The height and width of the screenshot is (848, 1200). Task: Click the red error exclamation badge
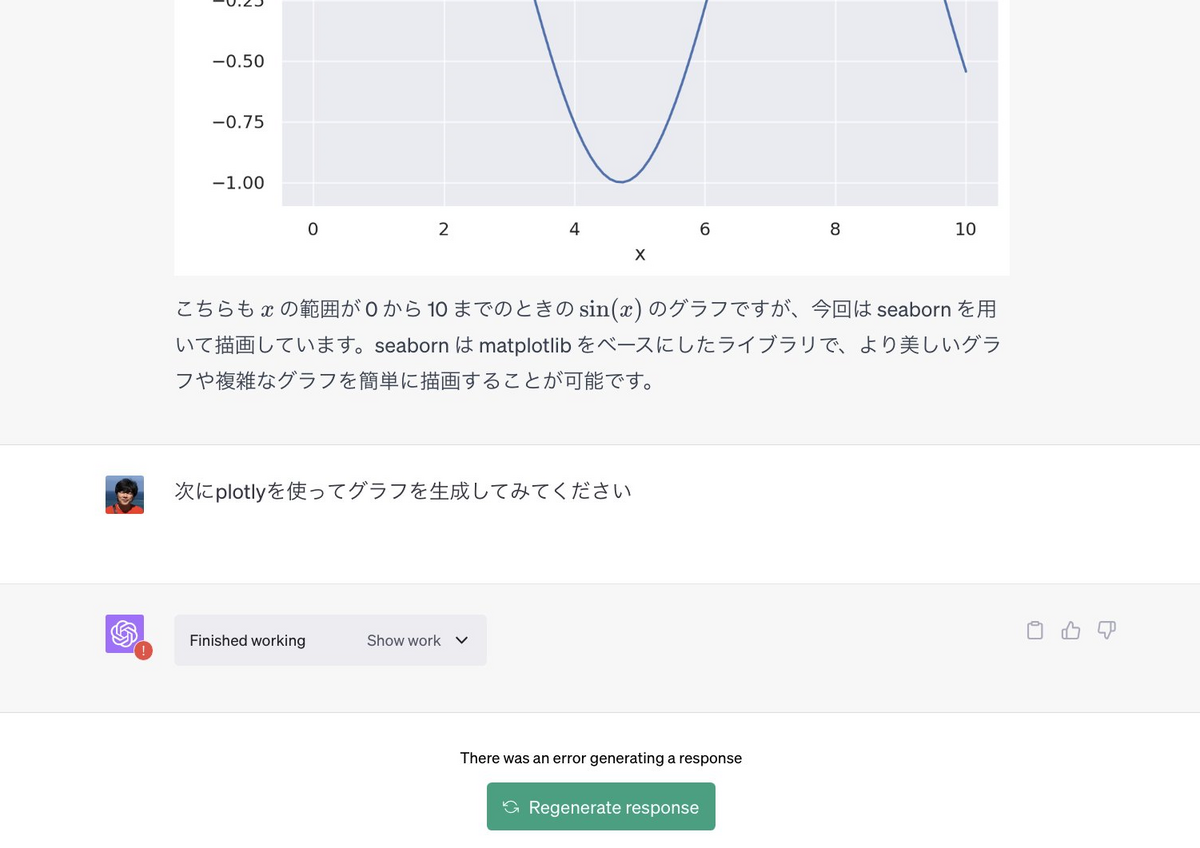click(144, 650)
